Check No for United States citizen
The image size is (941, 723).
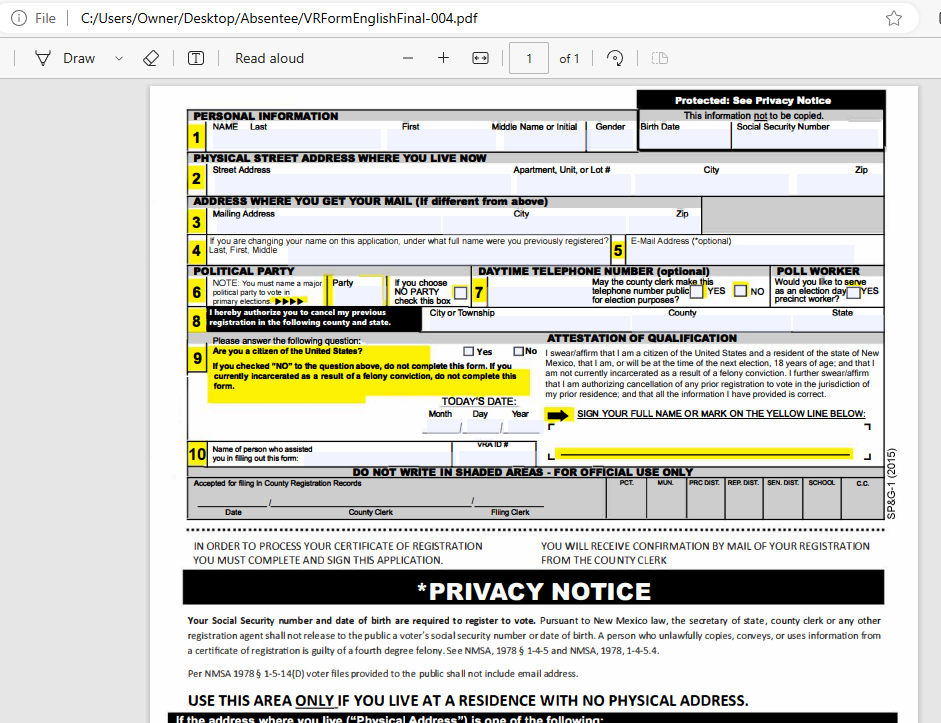(x=518, y=351)
